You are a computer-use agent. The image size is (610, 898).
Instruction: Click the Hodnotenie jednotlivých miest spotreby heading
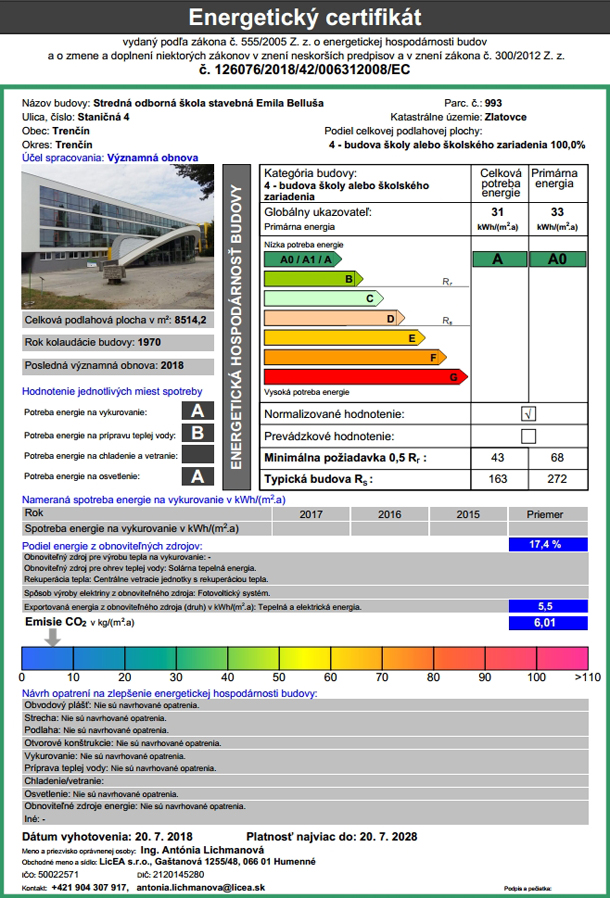click(112, 391)
